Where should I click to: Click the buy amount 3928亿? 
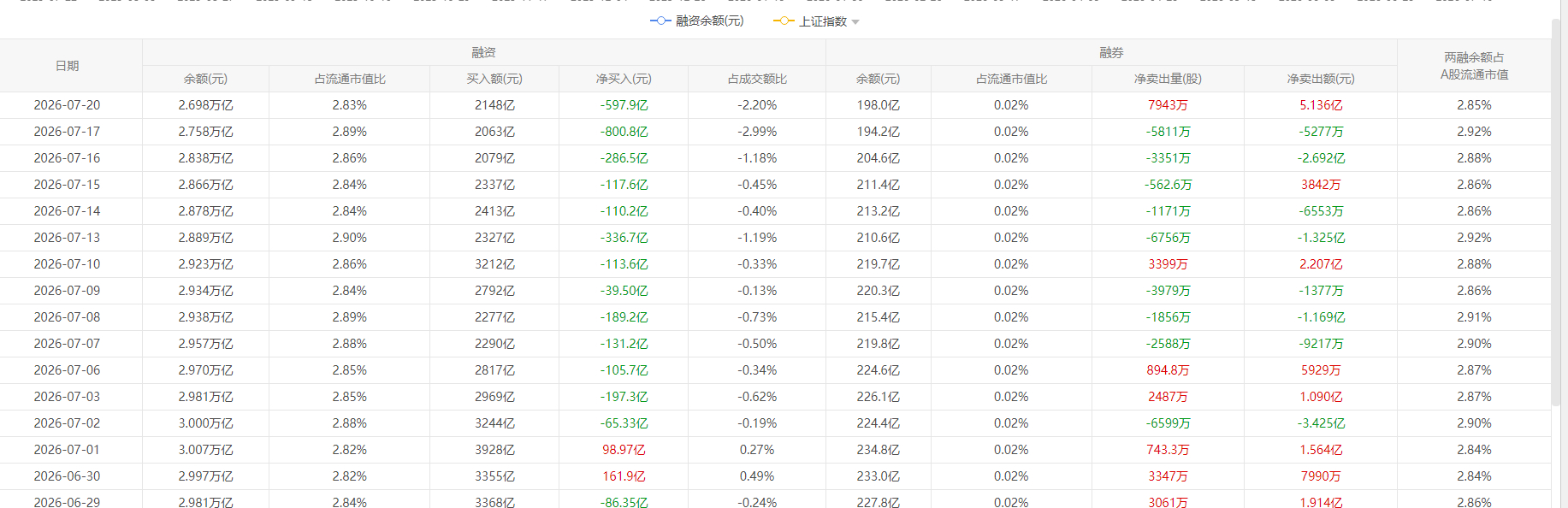494,450
